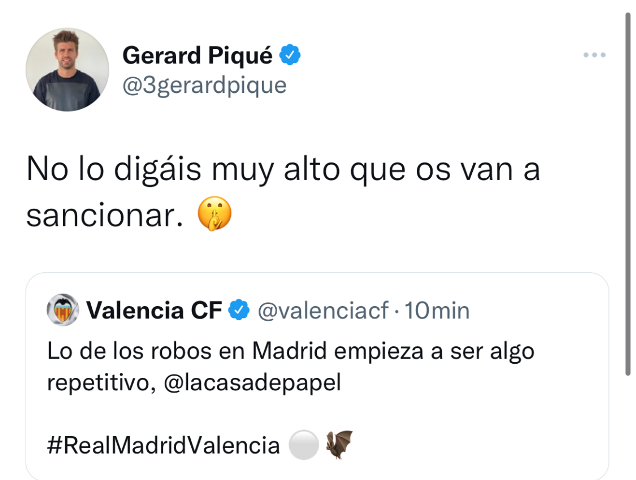The width and height of the screenshot is (636, 480).
Task: Click the word "repetitivo," in the quoted tweet
Action: [x=98, y=383]
